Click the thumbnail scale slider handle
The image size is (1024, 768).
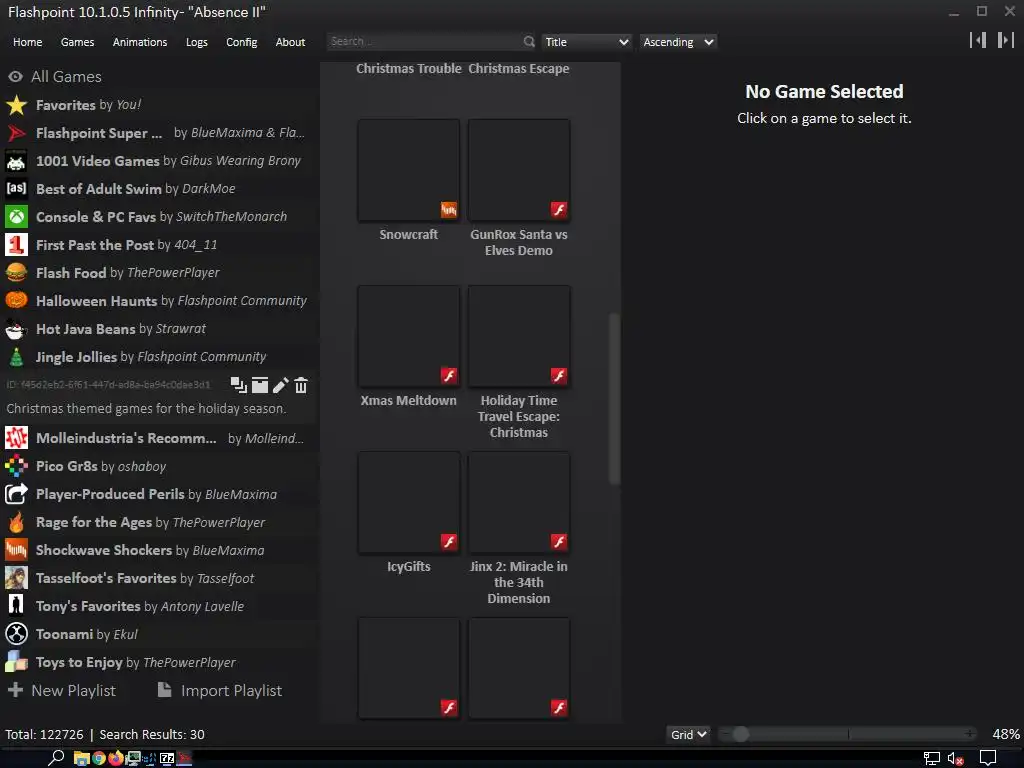click(741, 735)
